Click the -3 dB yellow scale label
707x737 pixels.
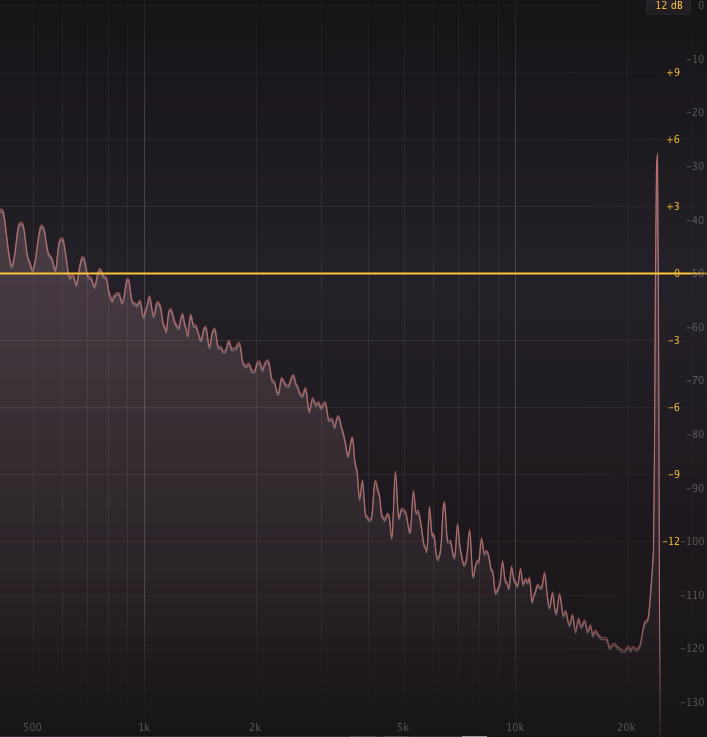(673, 341)
